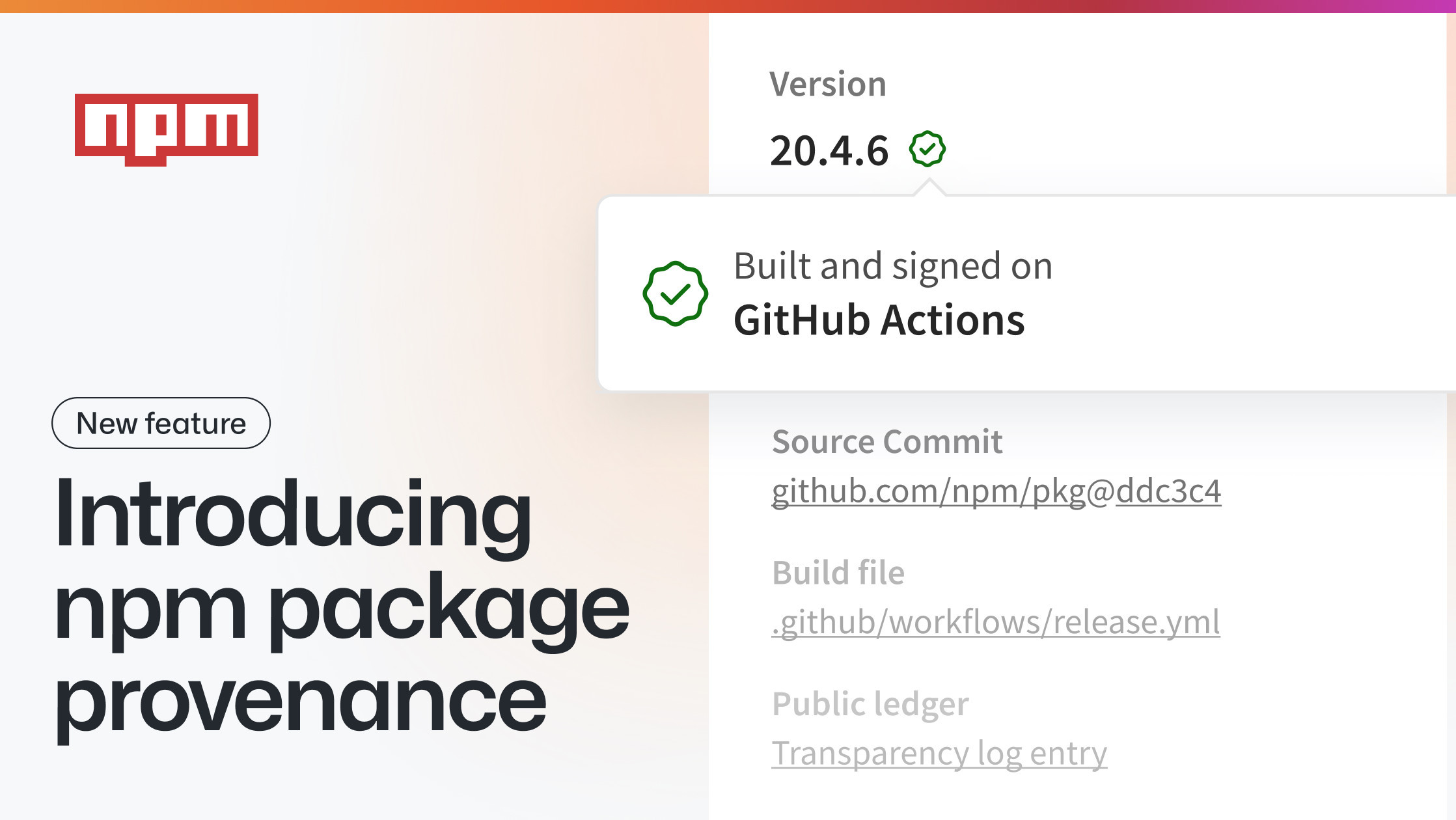Open the .github/workflows/release.yml build file link
Image resolution: width=1456 pixels, height=820 pixels.
pos(995,622)
